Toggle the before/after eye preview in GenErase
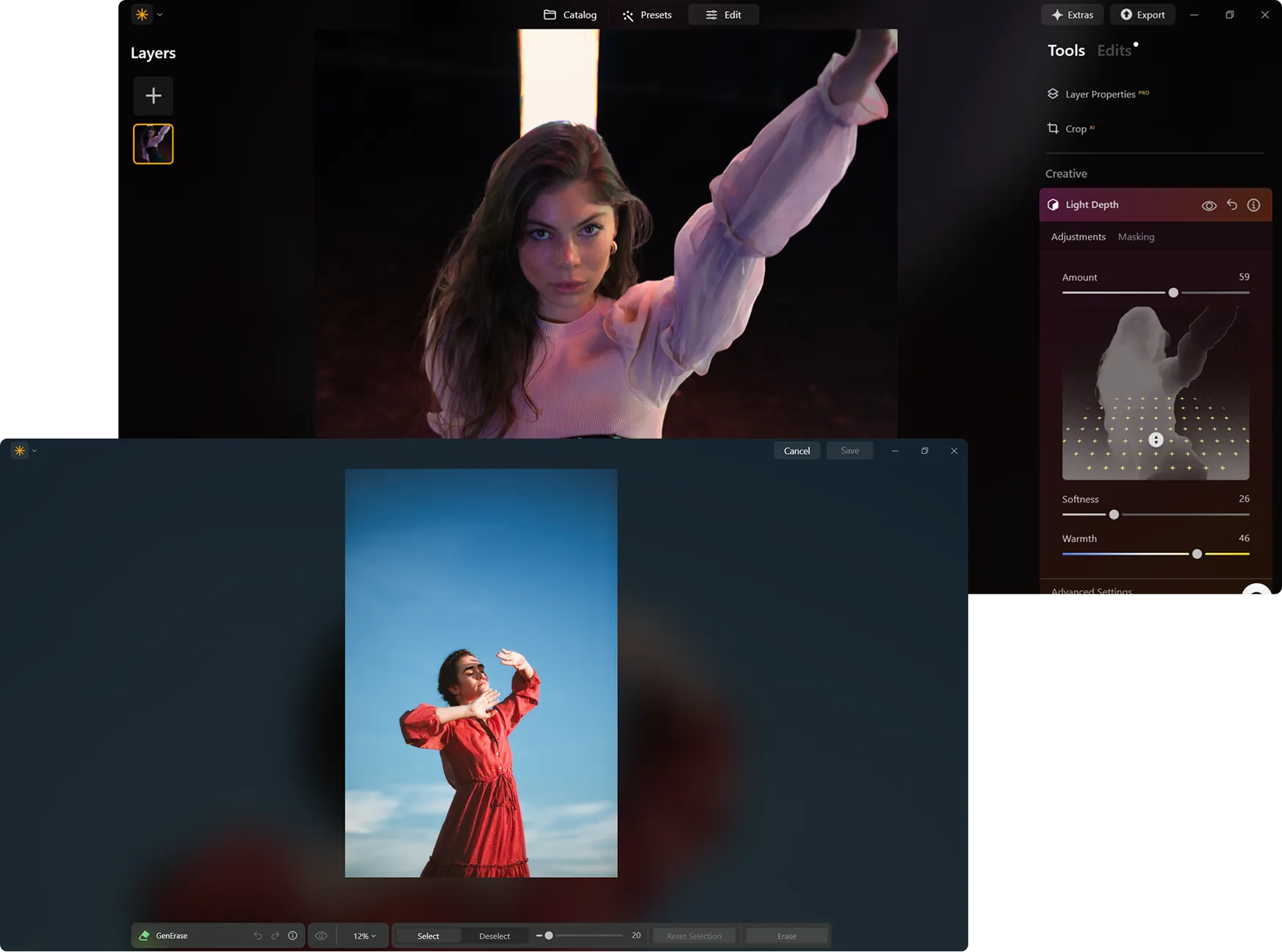This screenshot has width=1282, height=952. pyautogui.click(x=321, y=936)
